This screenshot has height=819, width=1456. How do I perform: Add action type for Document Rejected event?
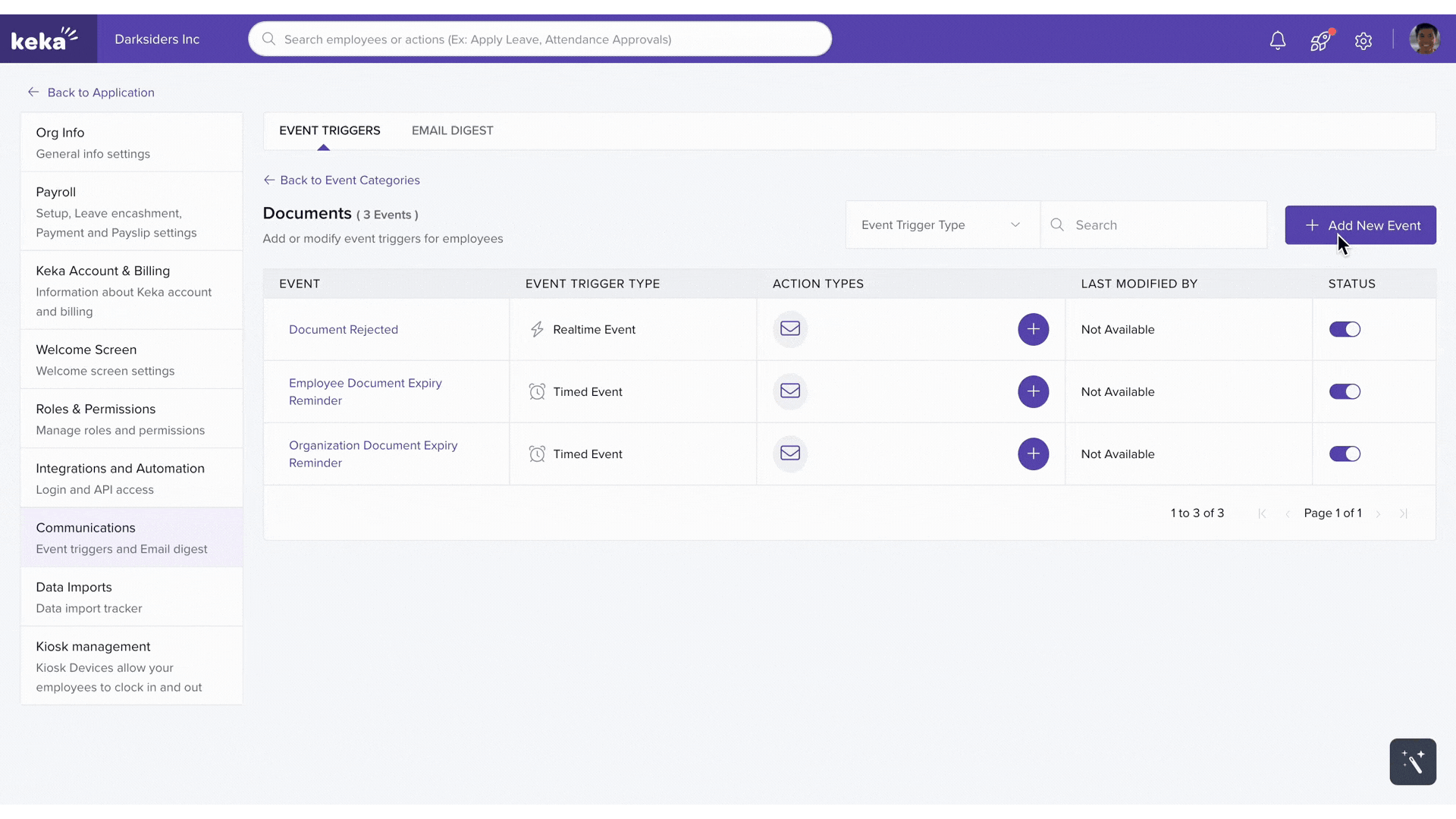(1033, 329)
